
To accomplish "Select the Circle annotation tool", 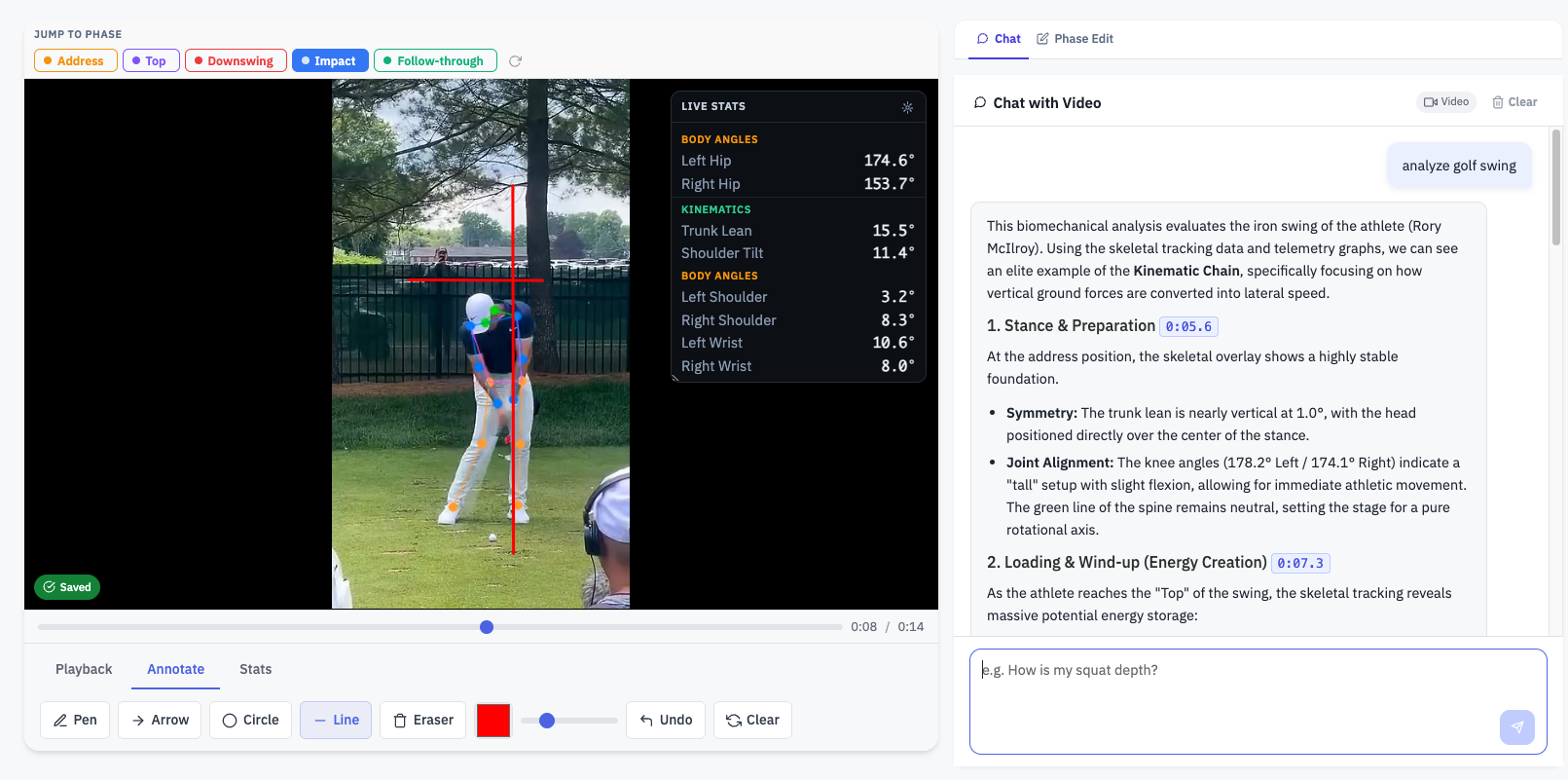I will click(250, 720).
